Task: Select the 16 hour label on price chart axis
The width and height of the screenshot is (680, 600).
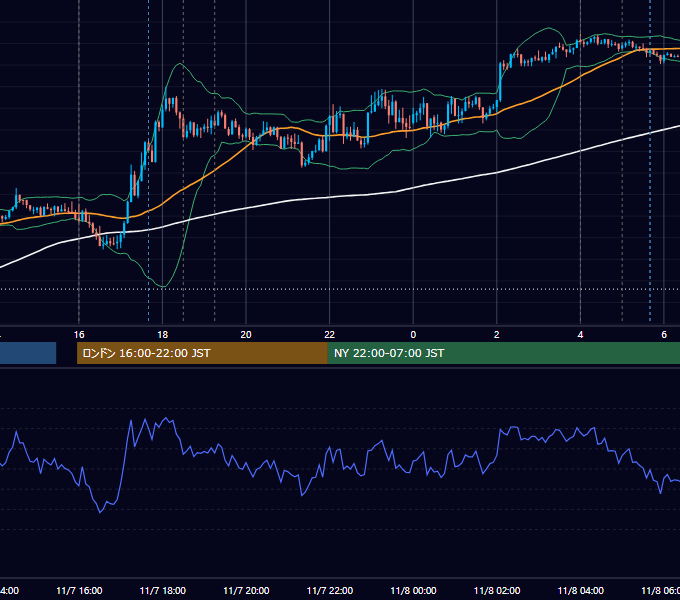Action: click(79, 335)
